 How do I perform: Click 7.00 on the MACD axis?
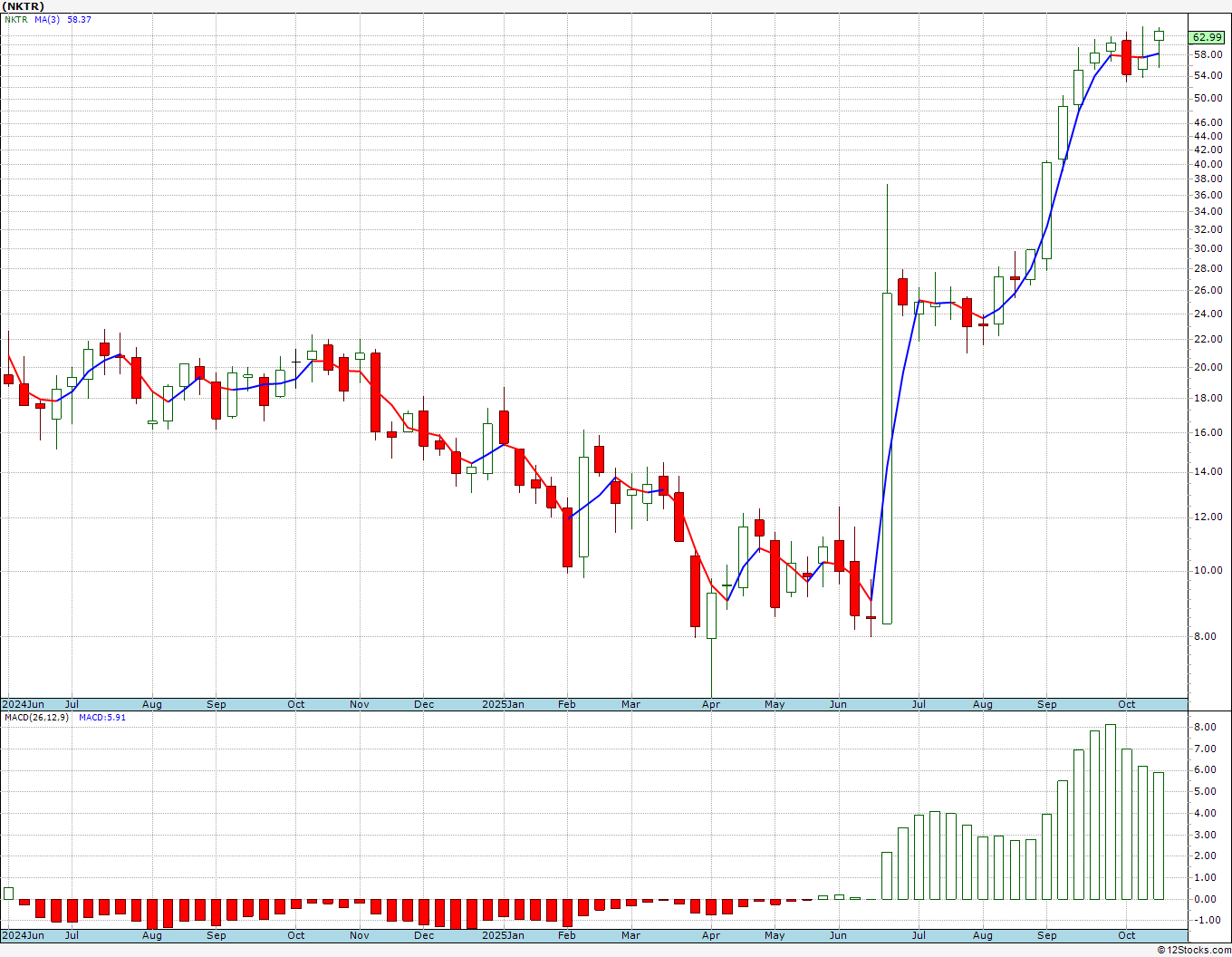pos(1204,749)
